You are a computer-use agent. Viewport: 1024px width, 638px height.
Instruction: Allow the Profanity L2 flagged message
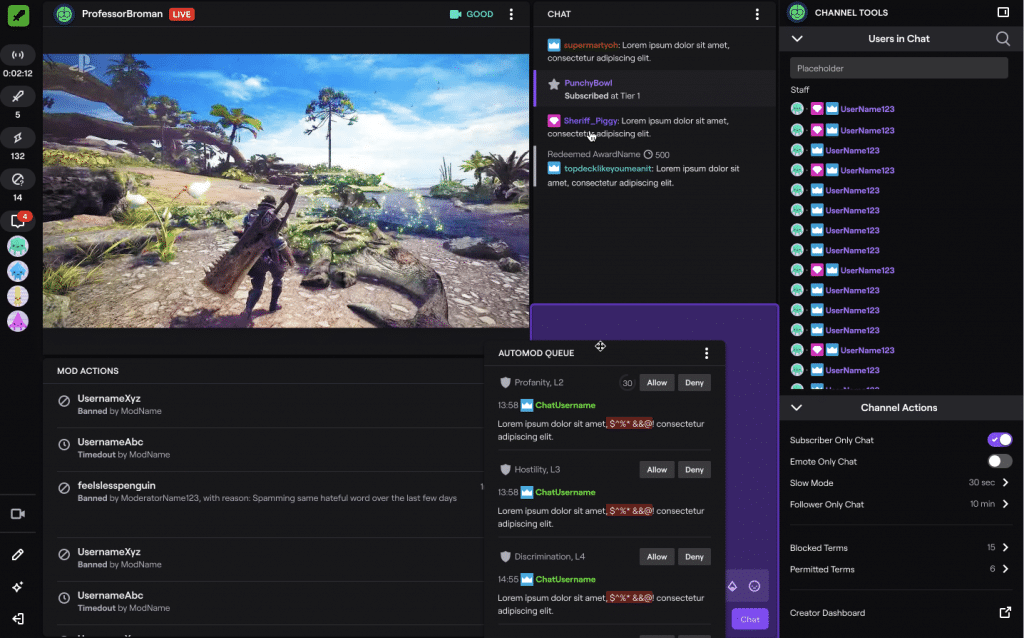(656, 382)
